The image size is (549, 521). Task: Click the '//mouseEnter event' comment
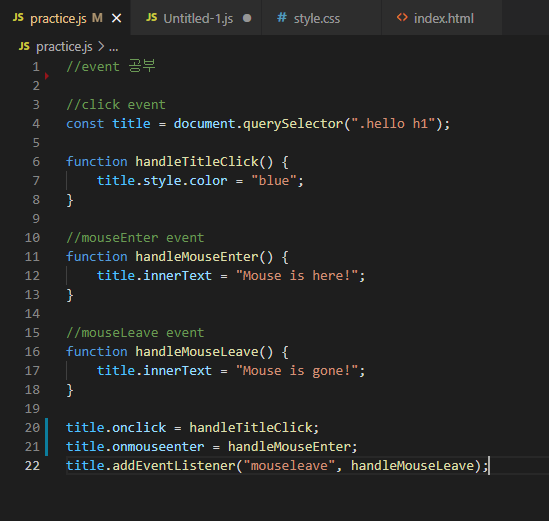click(x=135, y=237)
